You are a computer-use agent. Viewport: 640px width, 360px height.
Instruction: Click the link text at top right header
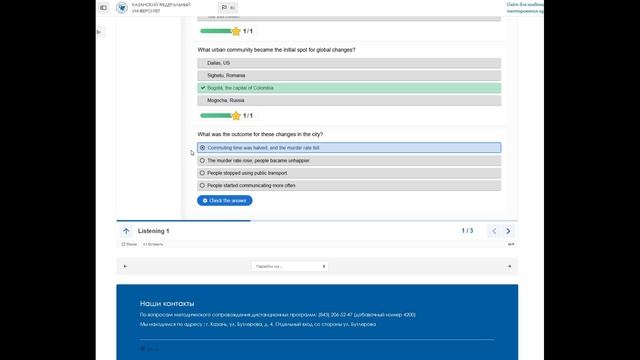(x=525, y=8)
